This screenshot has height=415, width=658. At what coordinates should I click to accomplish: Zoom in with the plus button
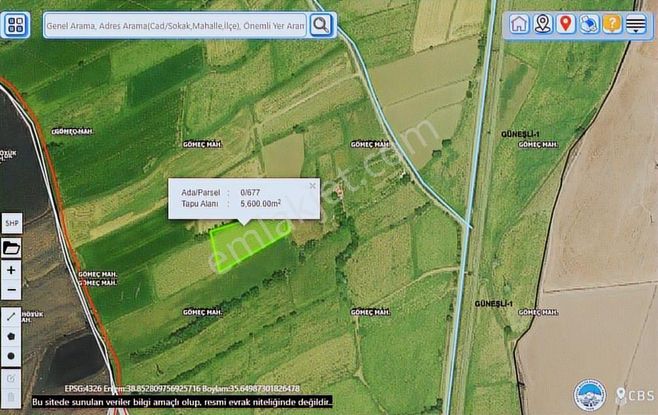[12, 270]
